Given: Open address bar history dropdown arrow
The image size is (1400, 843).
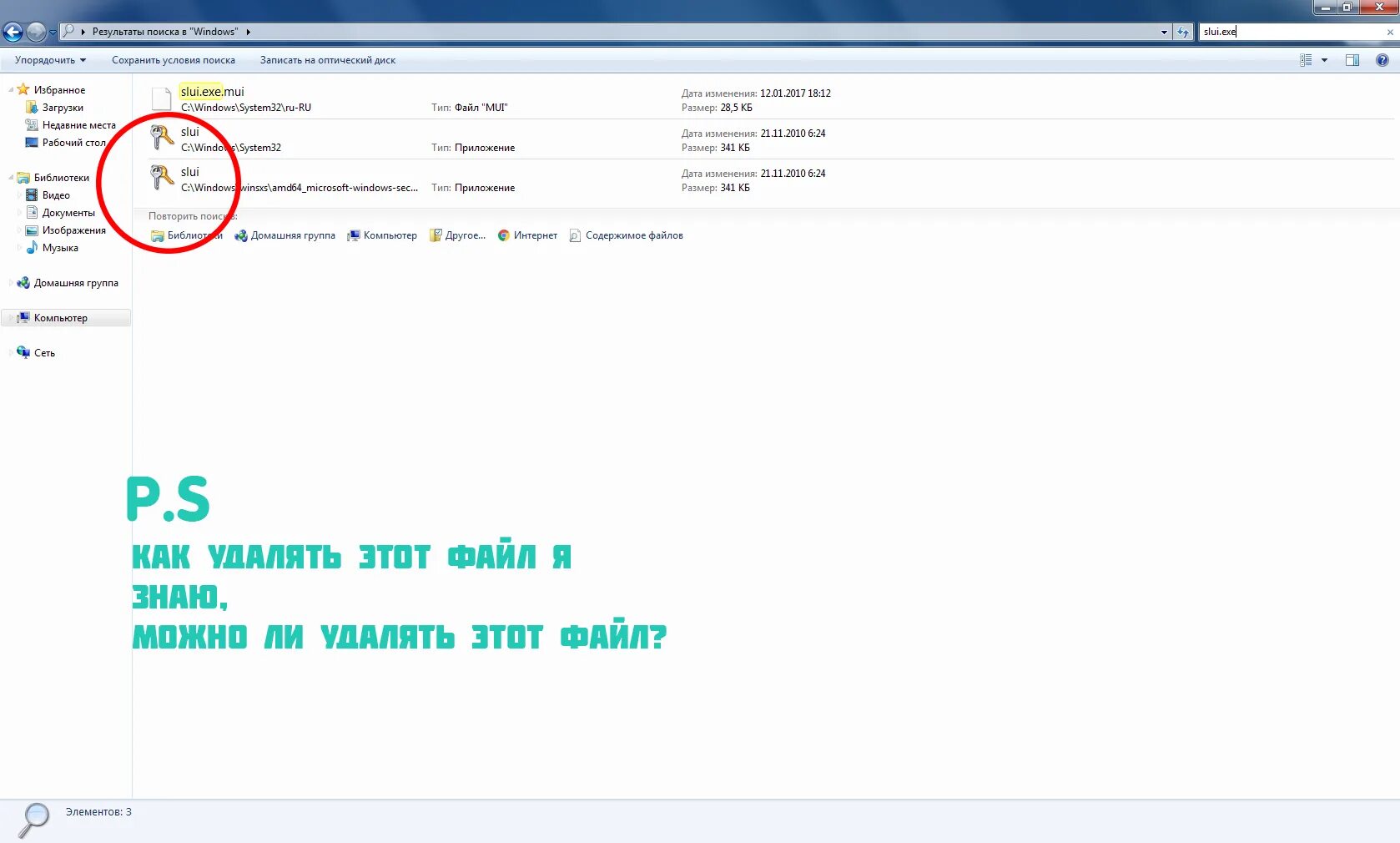Looking at the screenshot, I should click(x=1164, y=32).
